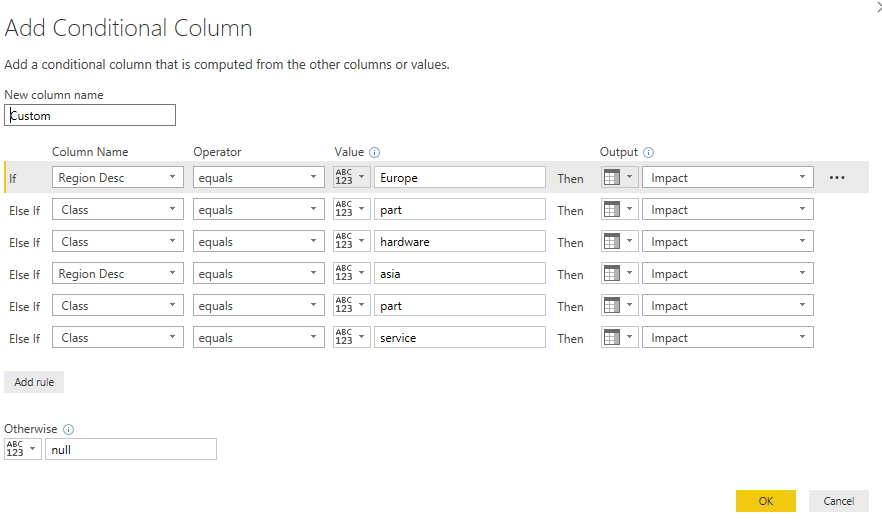
Task: Click the info icon next to Otherwise
Action: tap(69, 429)
